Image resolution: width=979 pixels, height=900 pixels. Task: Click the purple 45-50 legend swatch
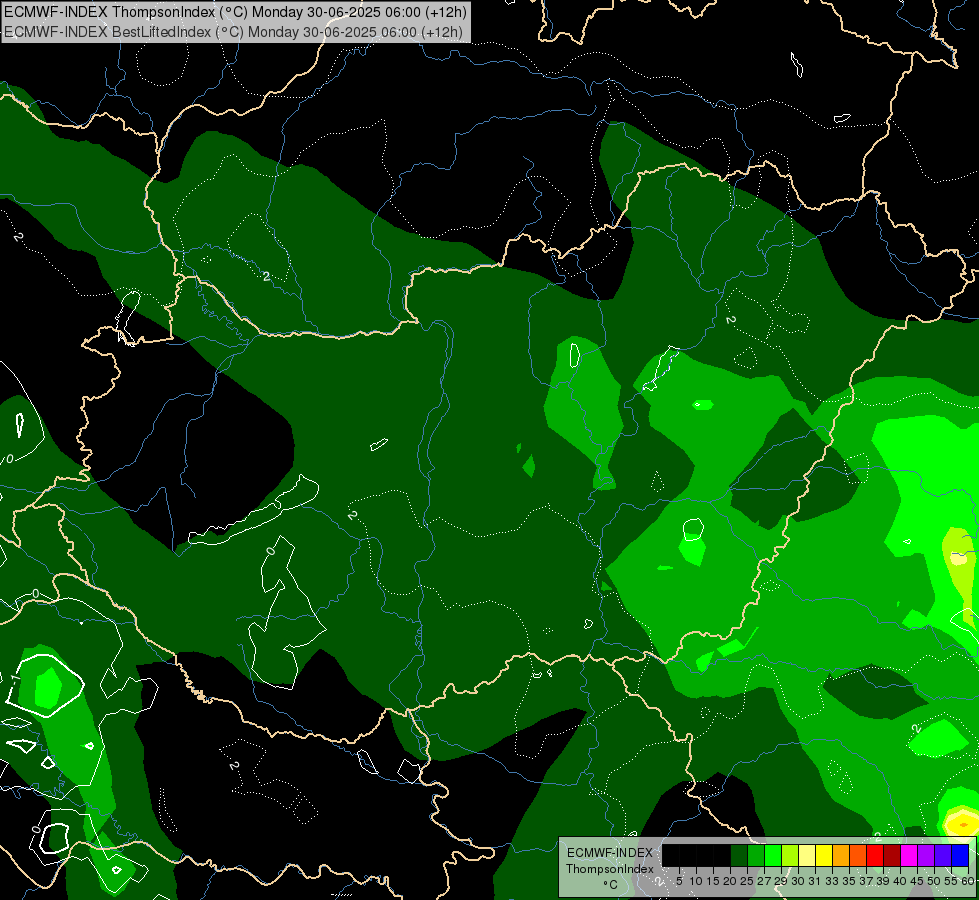point(926,855)
